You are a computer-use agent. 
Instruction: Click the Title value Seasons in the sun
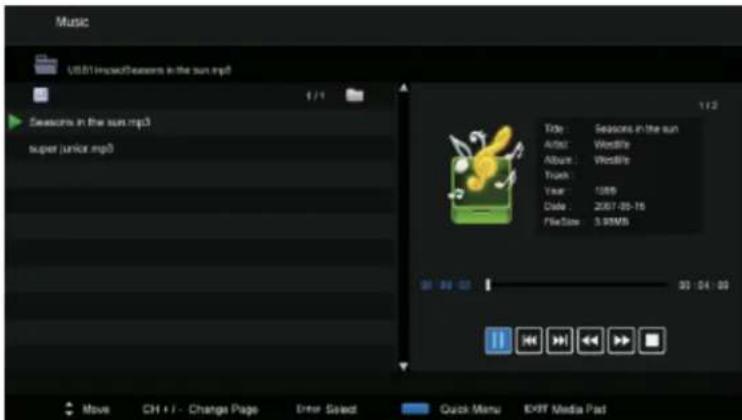(x=636, y=129)
